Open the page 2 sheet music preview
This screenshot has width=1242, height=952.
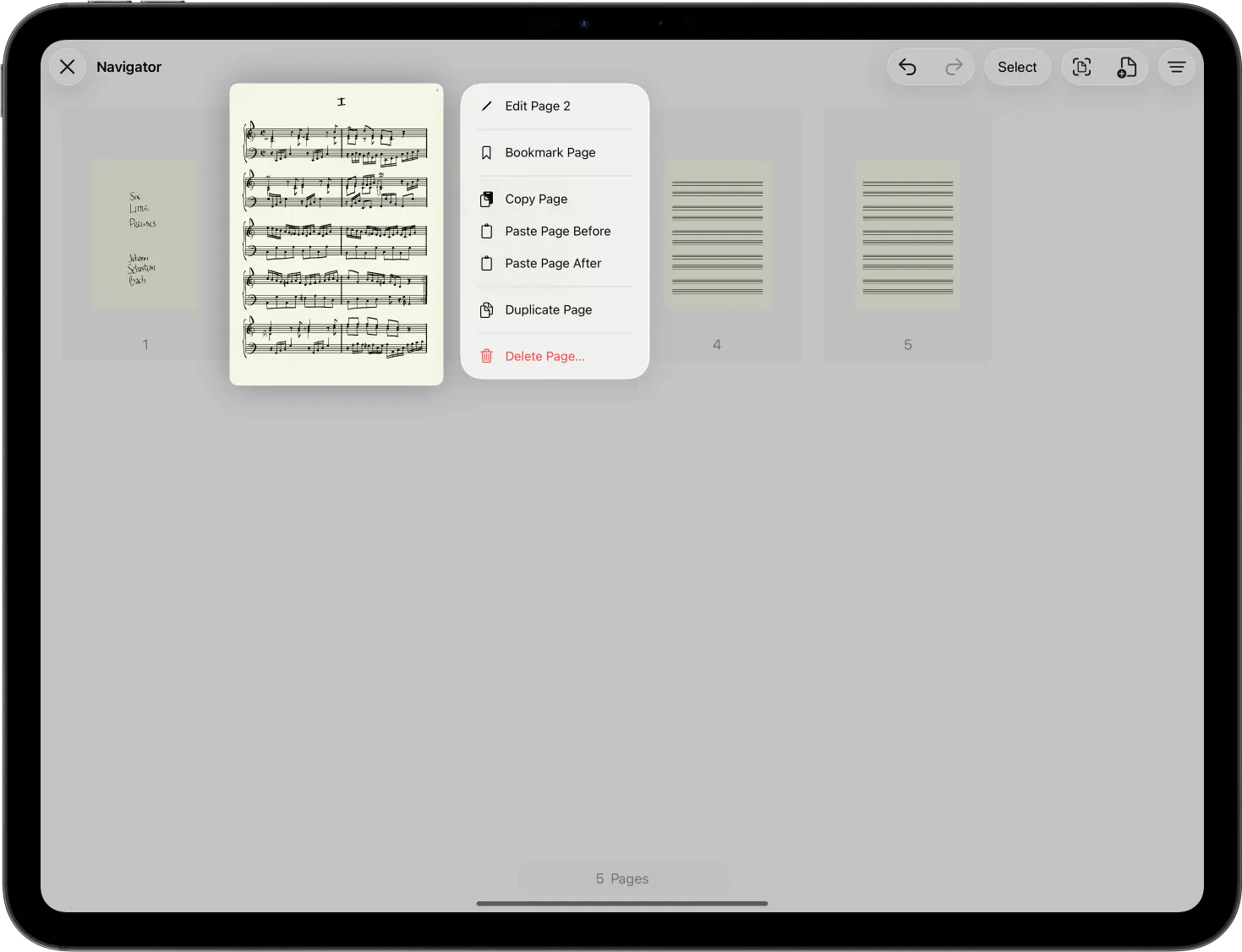coord(336,234)
